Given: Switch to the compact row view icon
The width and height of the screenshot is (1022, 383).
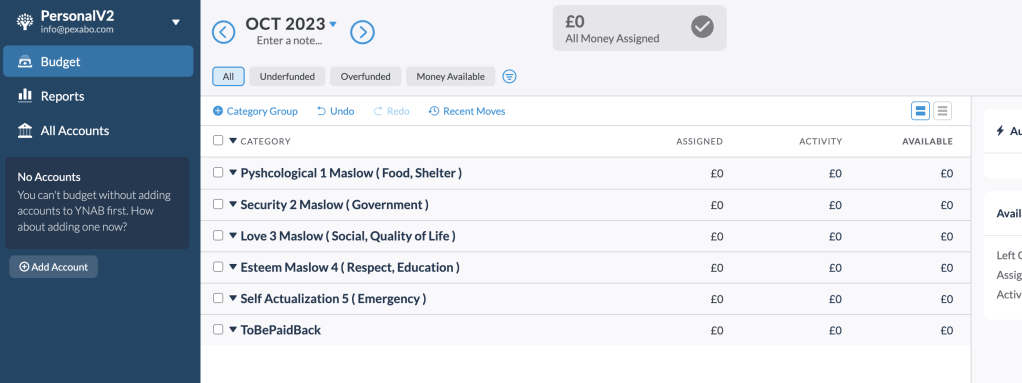Looking at the screenshot, I should (x=942, y=111).
